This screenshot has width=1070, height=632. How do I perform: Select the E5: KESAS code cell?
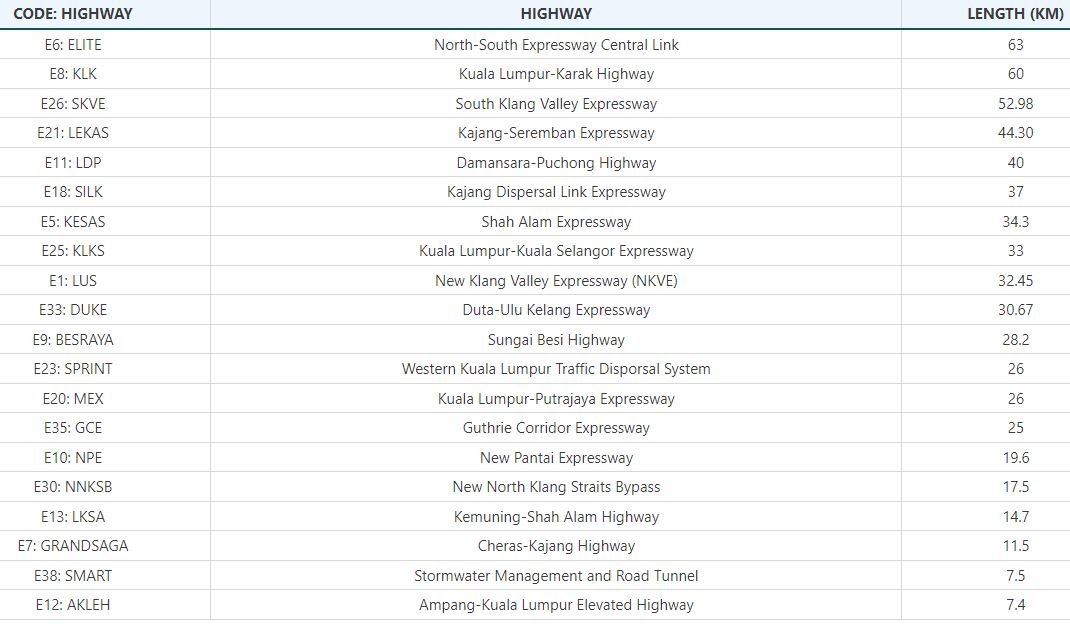point(73,222)
